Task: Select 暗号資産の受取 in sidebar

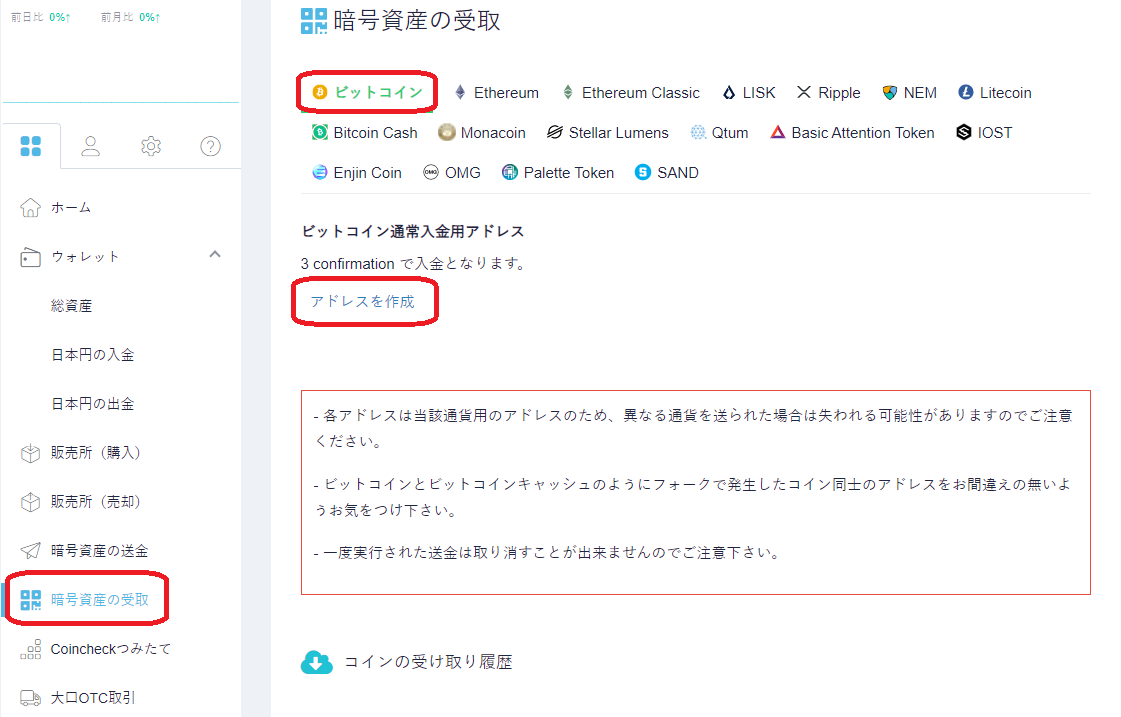Action: [x=99, y=600]
